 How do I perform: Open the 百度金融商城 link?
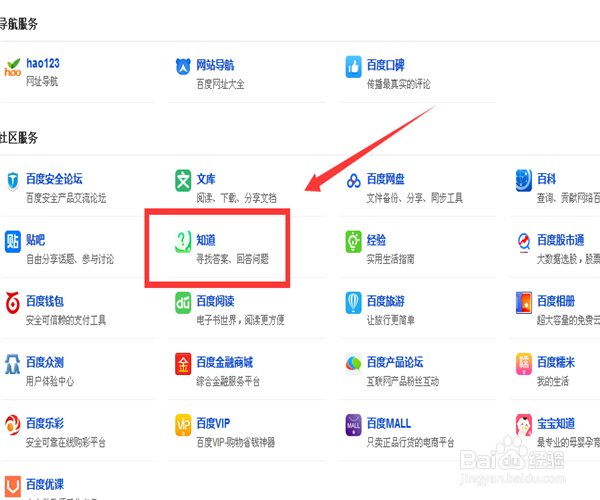(225, 362)
